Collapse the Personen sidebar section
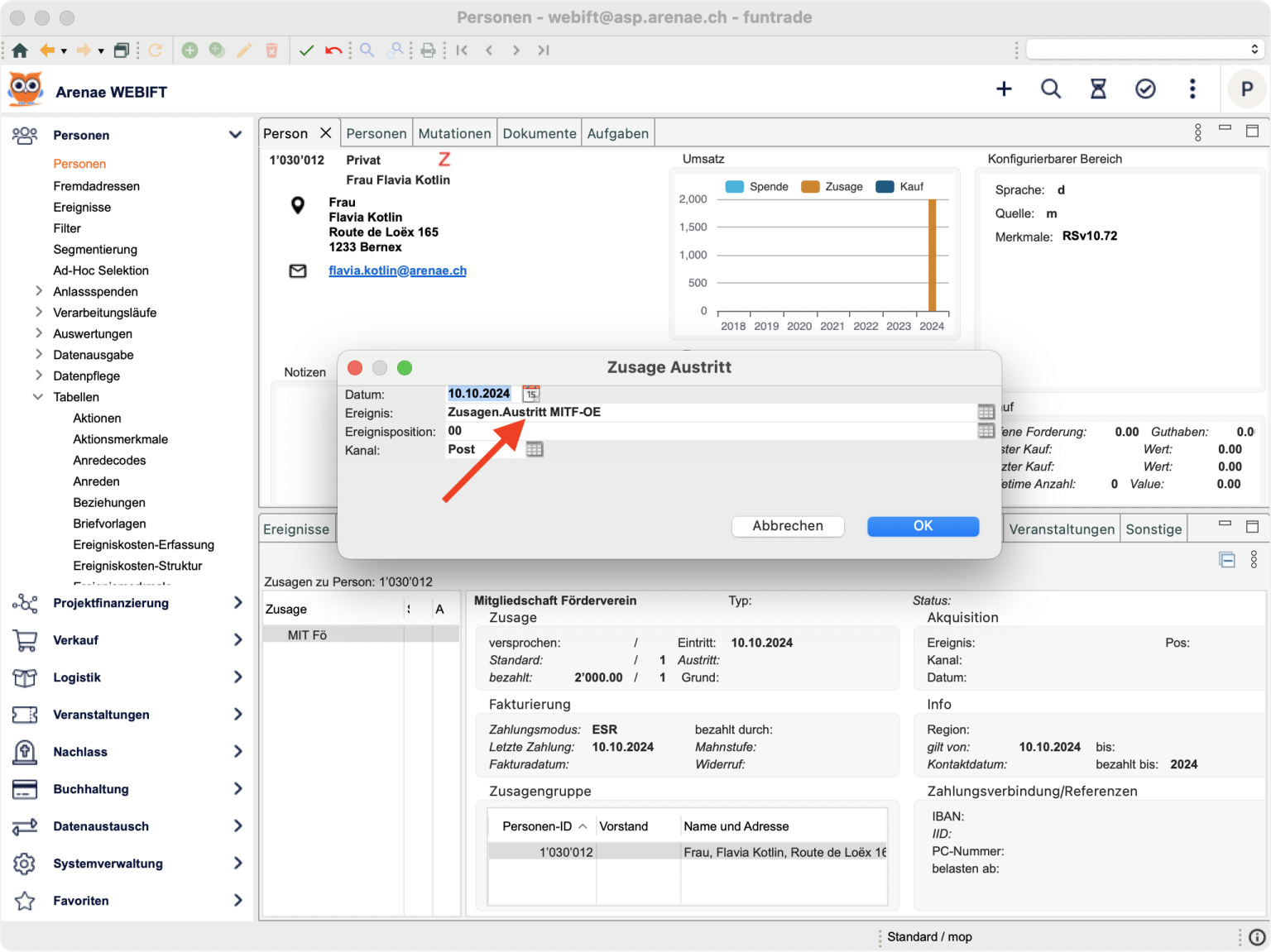Screen dimensions: 1271x952 235,135
